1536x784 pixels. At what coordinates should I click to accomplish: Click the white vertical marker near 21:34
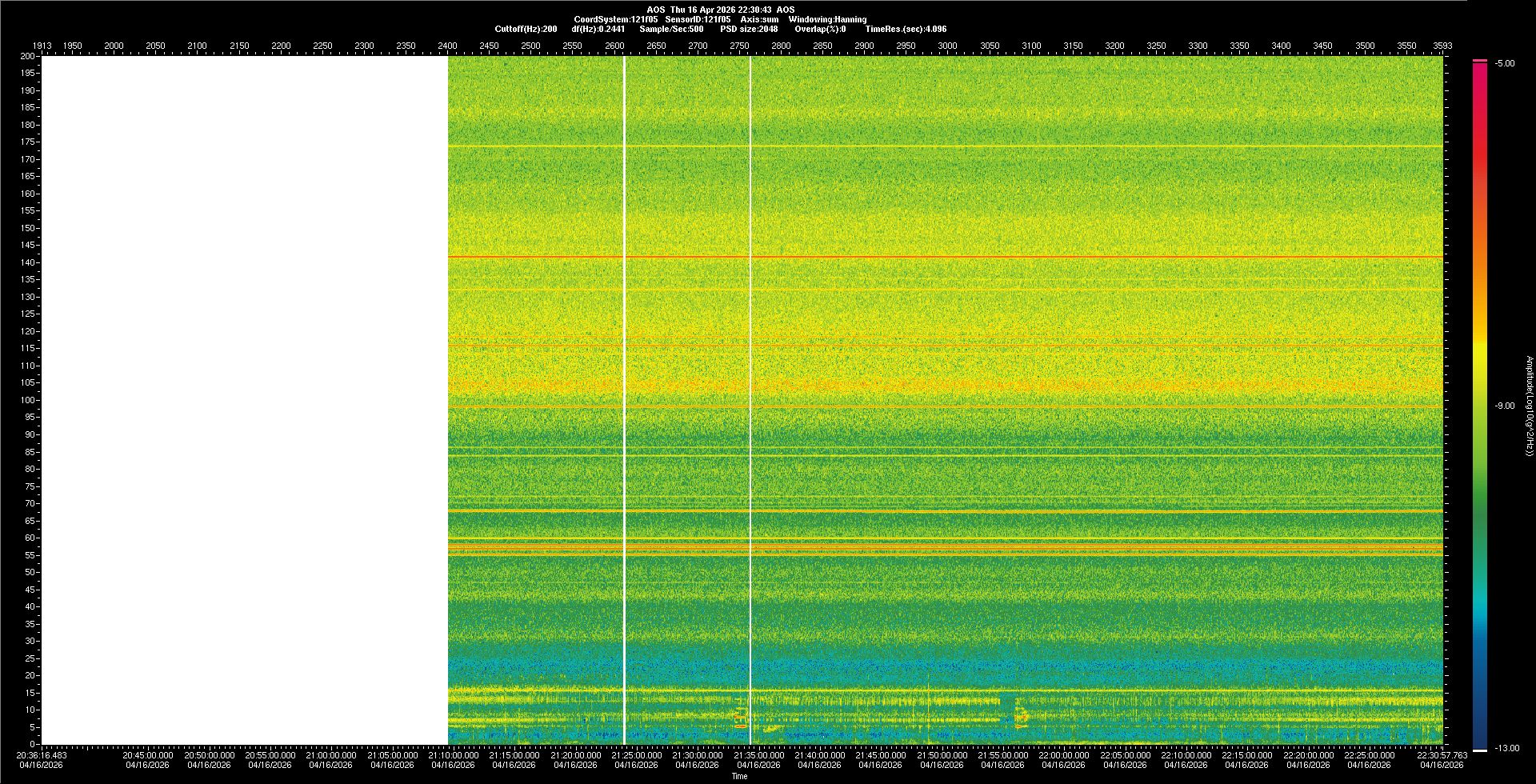[750, 400]
